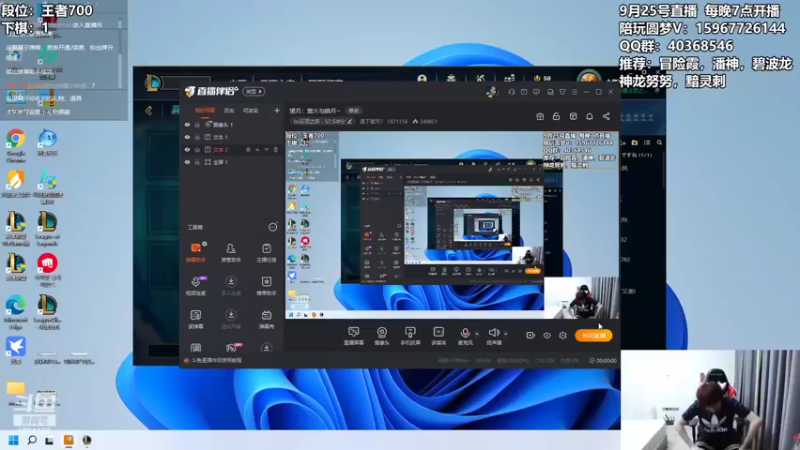Screen dimensions: 800x450
Task: Expand the microphone options arrow
Action: point(477,334)
